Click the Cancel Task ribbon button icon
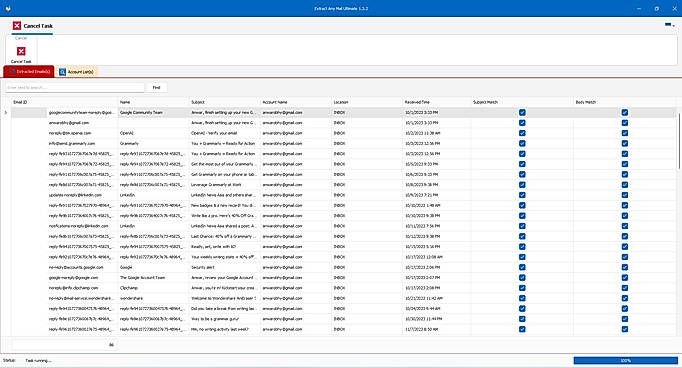682x368 pixels. (x=21, y=51)
